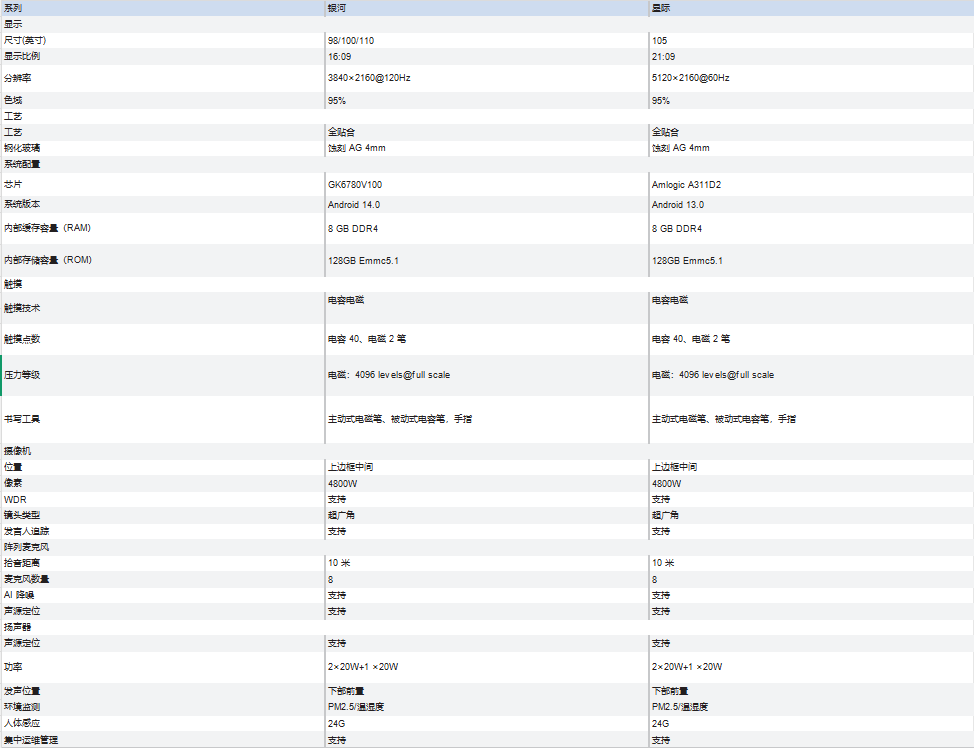
Task: Click the 压力等级 row label
Action: coord(162,375)
